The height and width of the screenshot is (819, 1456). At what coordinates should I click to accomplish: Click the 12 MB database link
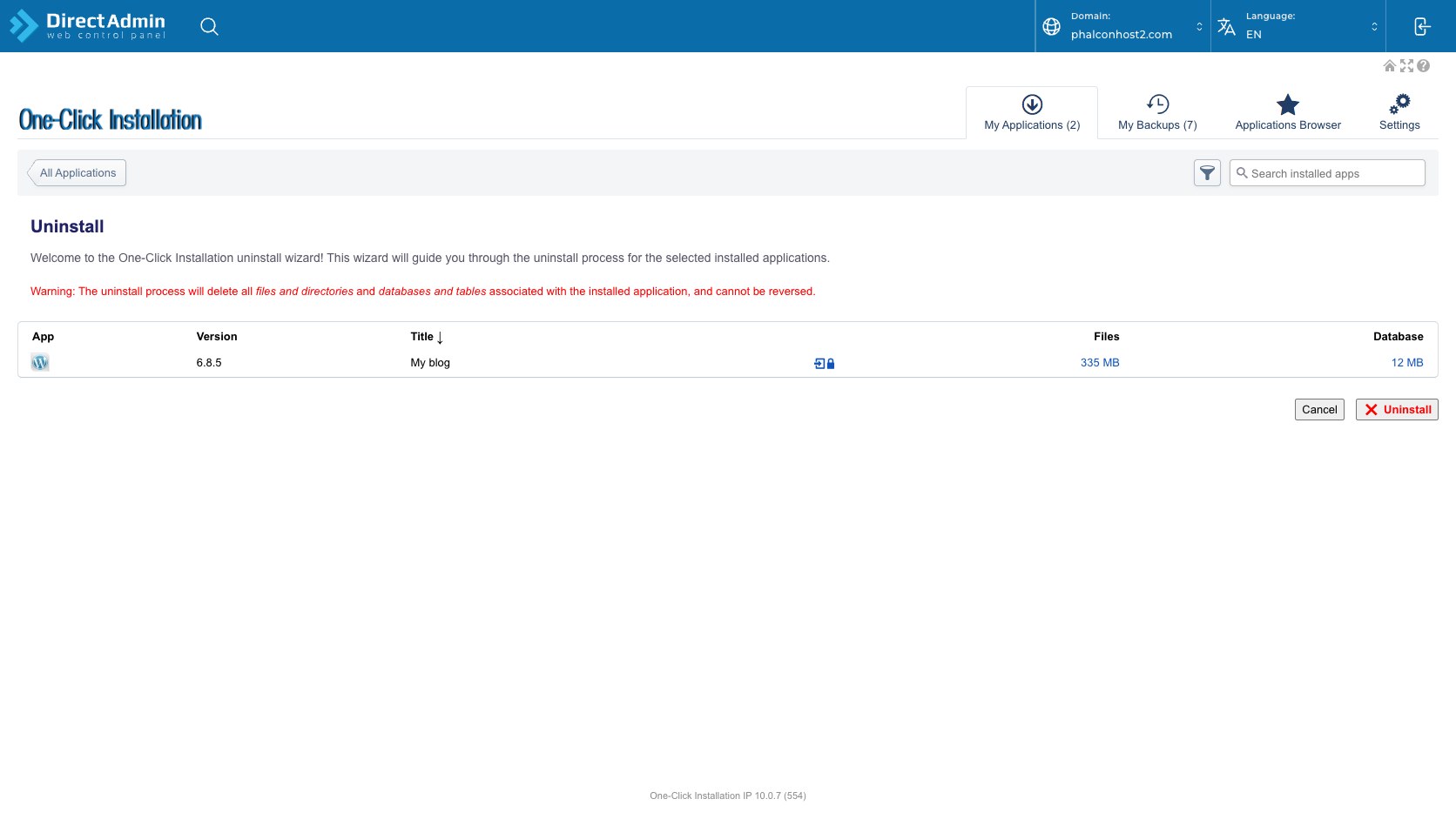pyautogui.click(x=1407, y=363)
